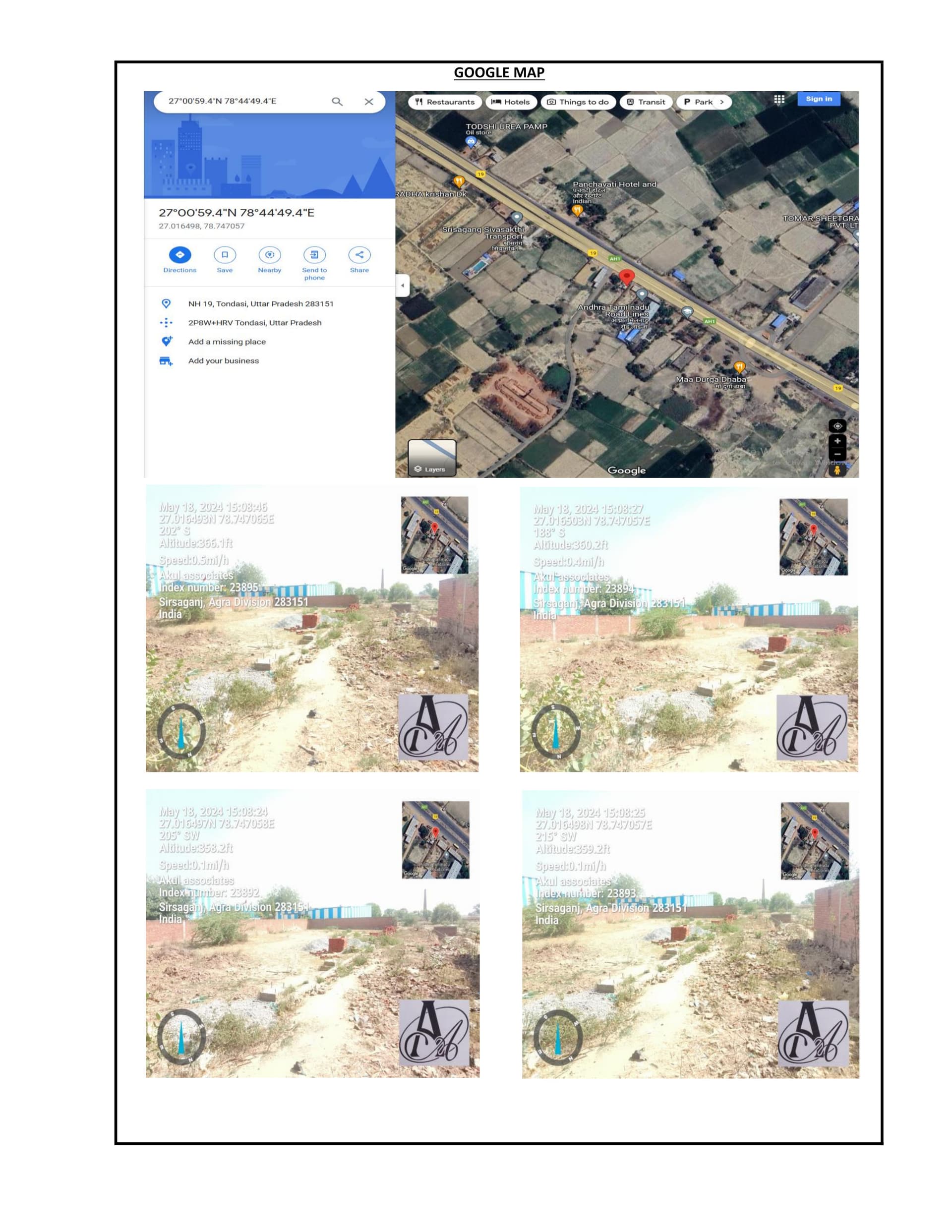
Task: Click the mini-map inset in photo 23893
Action: (814, 840)
